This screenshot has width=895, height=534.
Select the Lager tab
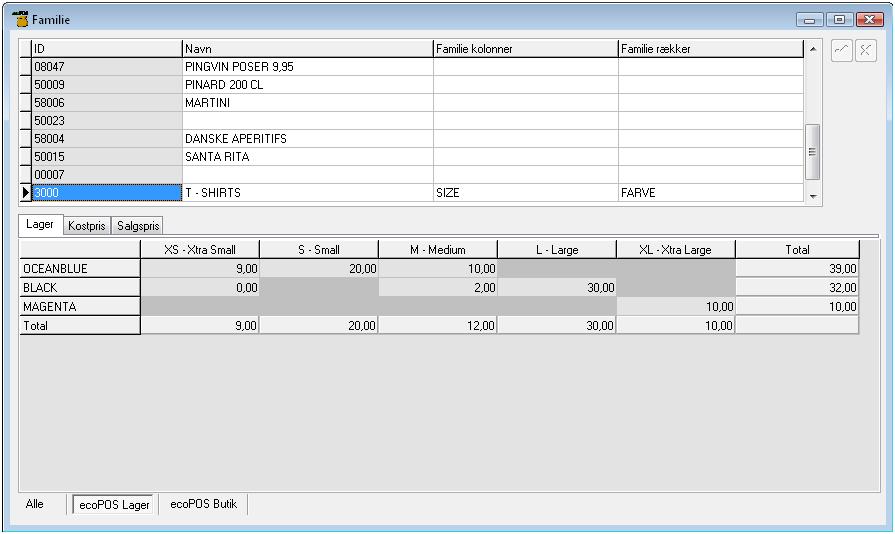pos(40,225)
